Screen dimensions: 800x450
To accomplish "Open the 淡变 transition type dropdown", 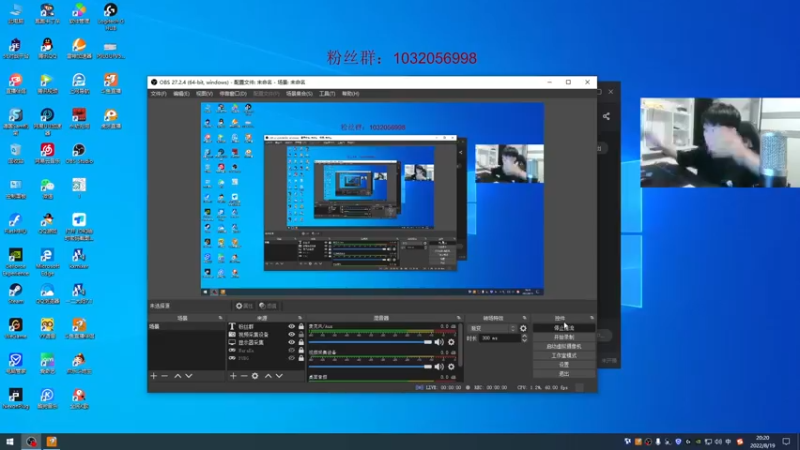I will coord(492,329).
